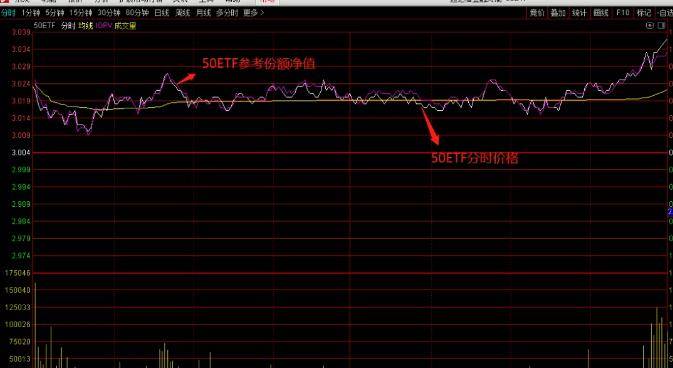Activate the 画线 drawing tool button

(x=601, y=13)
